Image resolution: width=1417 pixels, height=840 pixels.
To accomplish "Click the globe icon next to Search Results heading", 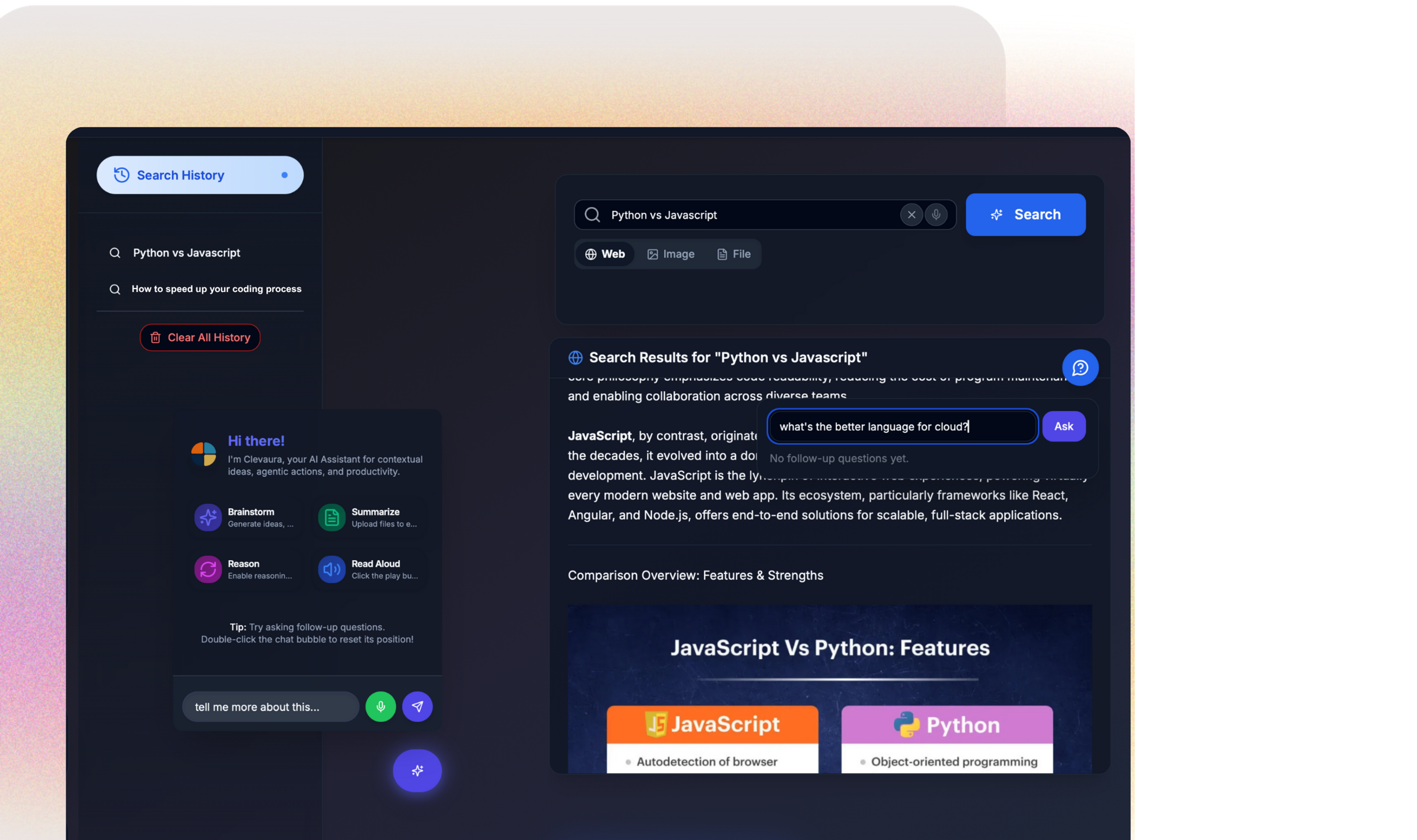I will pos(575,358).
